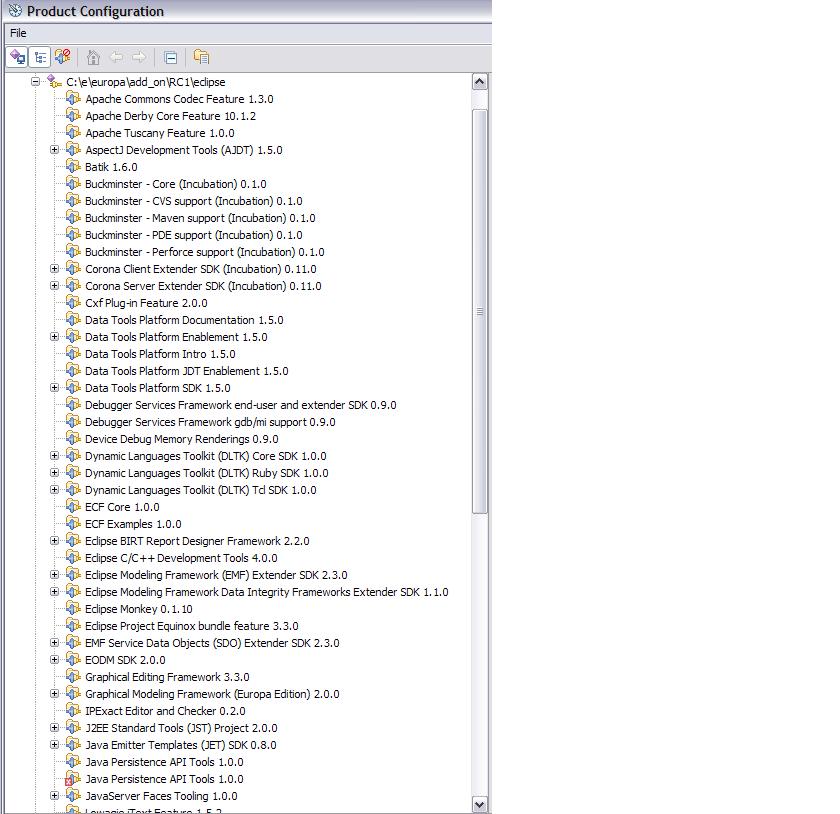Click the vertical scrollbar thumb
This screenshot has height=814, width=840.
pyautogui.click(x=479, y=311)
